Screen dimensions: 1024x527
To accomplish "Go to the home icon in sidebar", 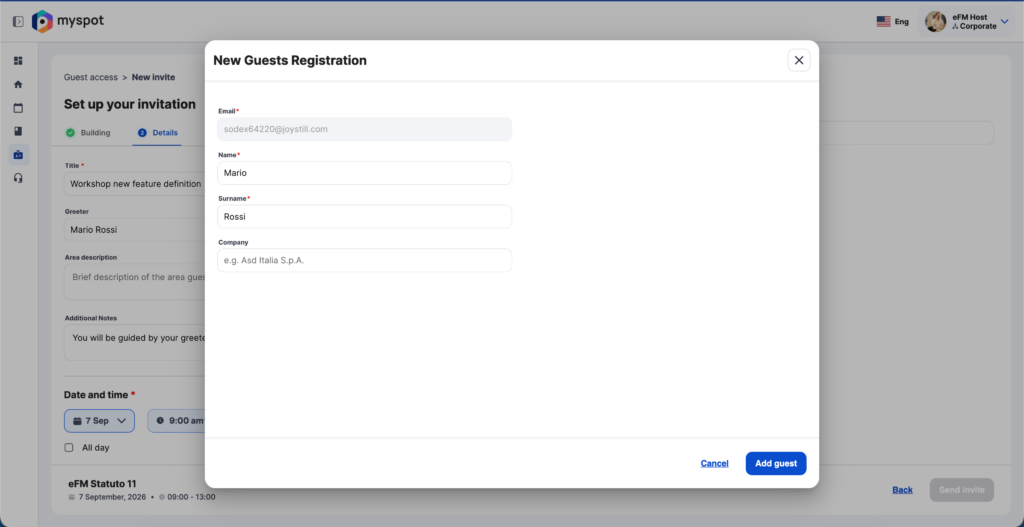I will coord(18,84).
